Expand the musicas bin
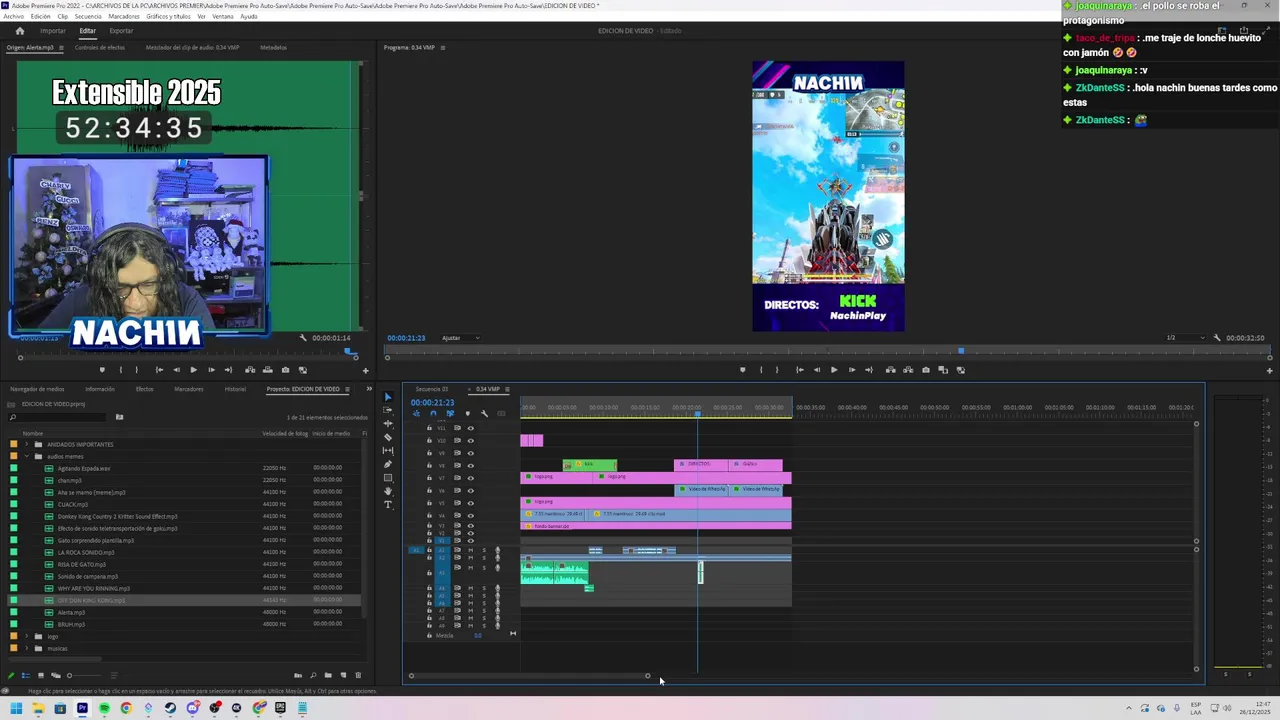The image size is (1280, 720). [x=26, y=648]
